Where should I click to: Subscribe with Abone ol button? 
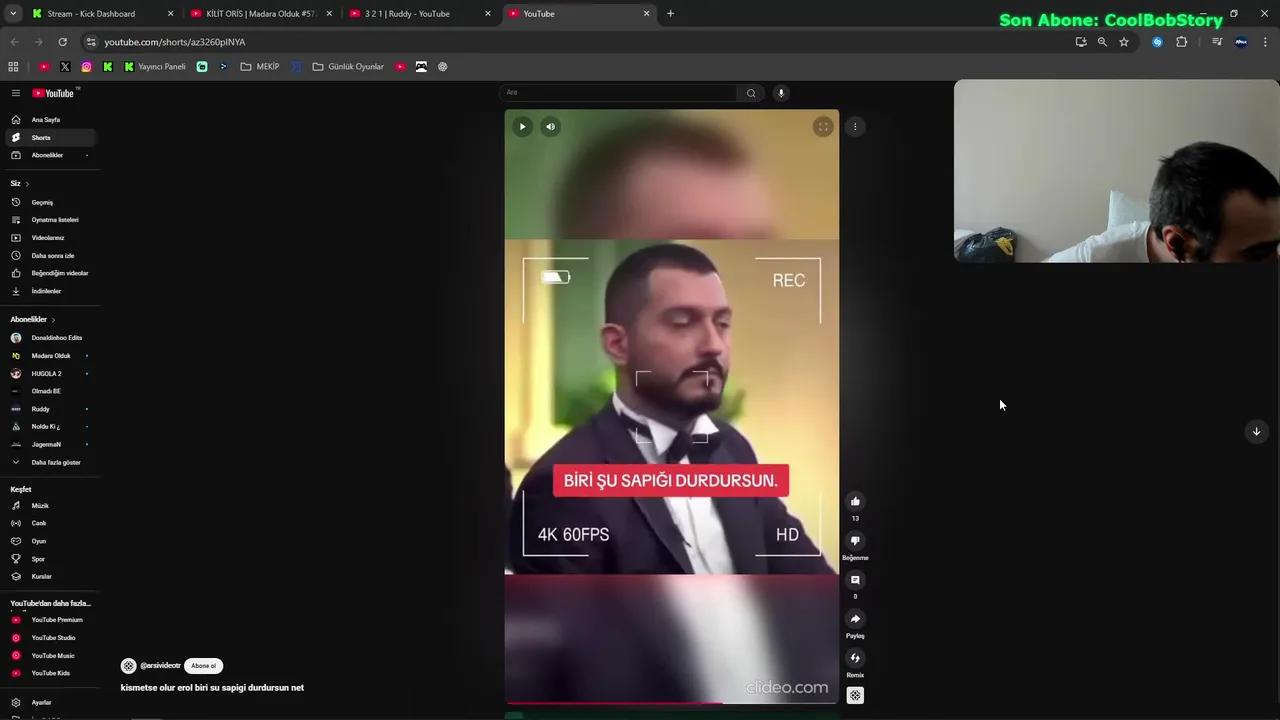pos(203,666)
